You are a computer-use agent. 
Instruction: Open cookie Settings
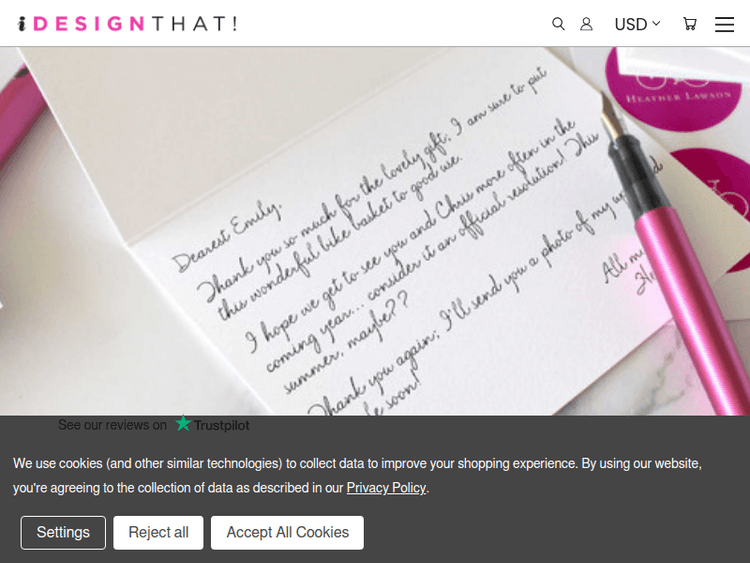(x=63, y=532)
